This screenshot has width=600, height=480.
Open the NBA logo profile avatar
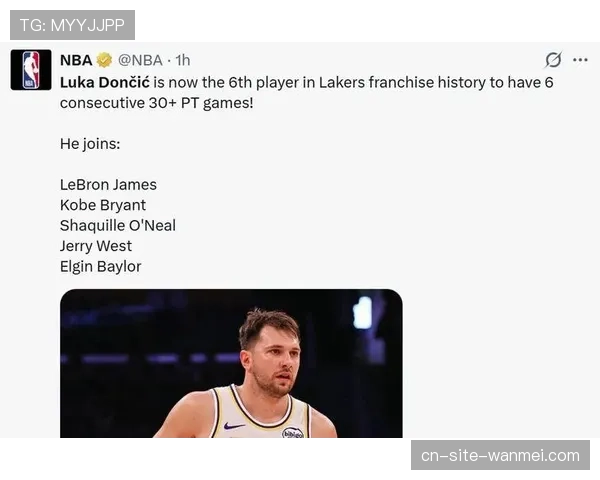click(31, 70)
